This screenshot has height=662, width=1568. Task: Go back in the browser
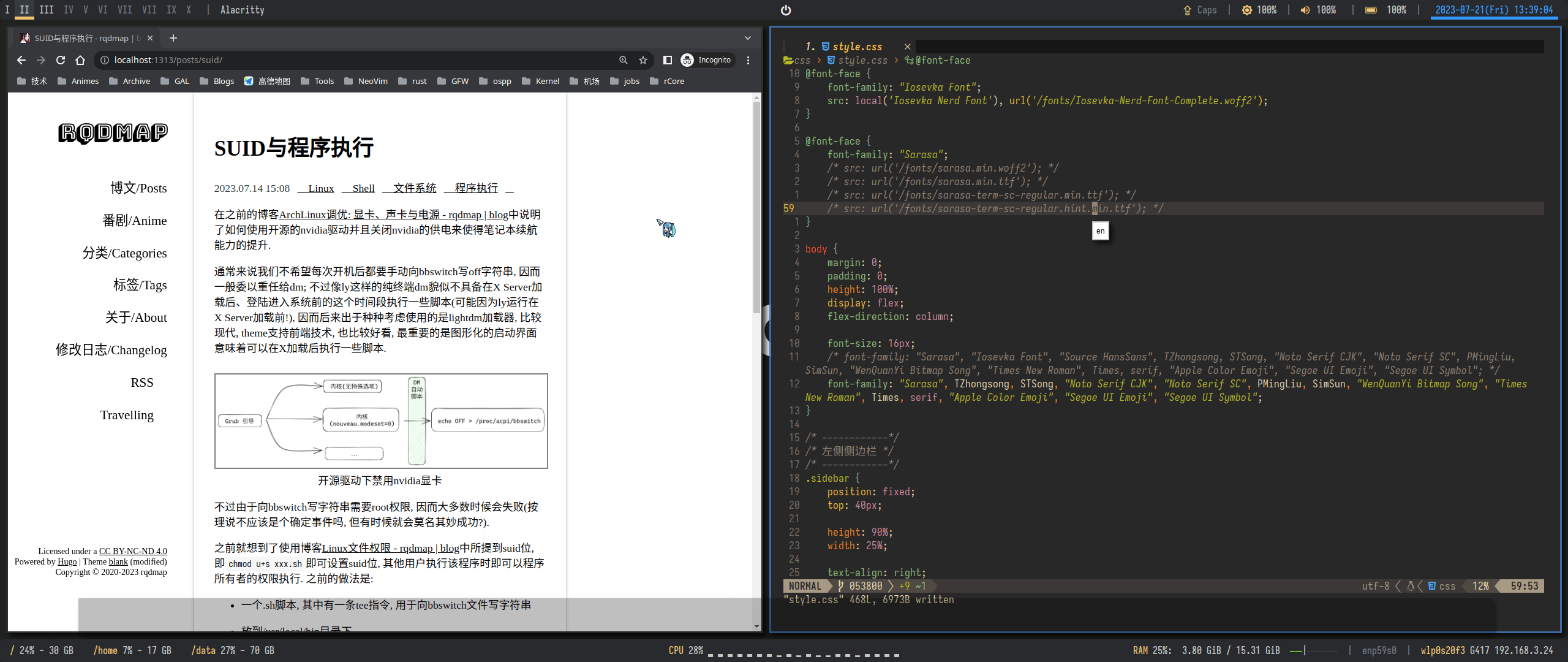tap(21, 60)
